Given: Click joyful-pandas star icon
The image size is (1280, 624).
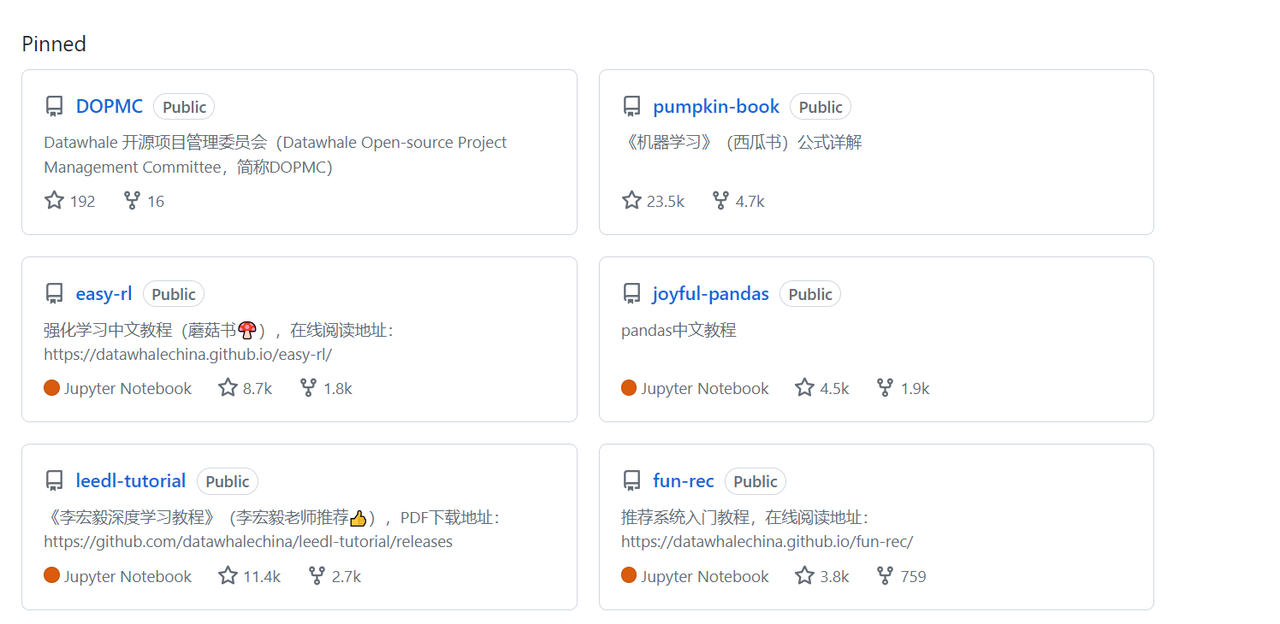Looking at the screenshot, I should click(x=805, y=388).
